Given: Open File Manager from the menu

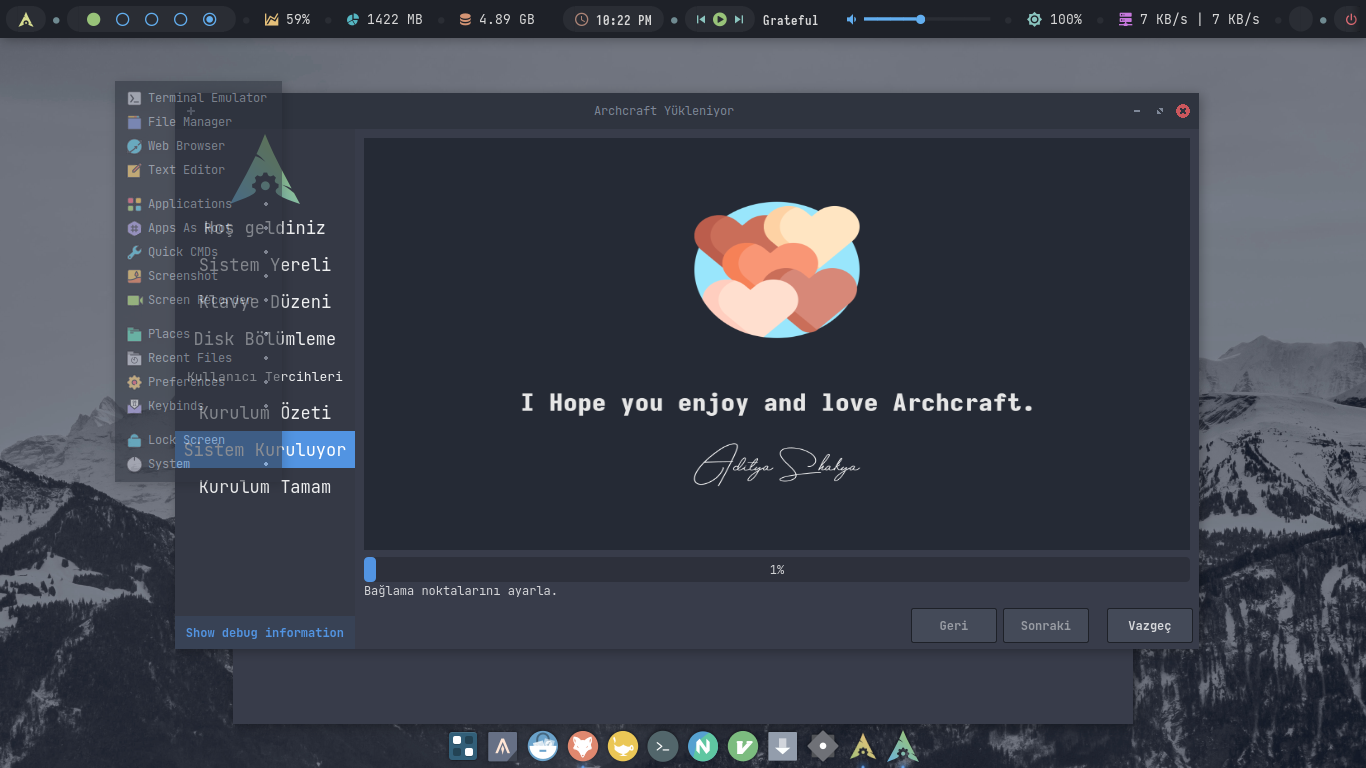Looking at the screenshot, I should point(198,122).
